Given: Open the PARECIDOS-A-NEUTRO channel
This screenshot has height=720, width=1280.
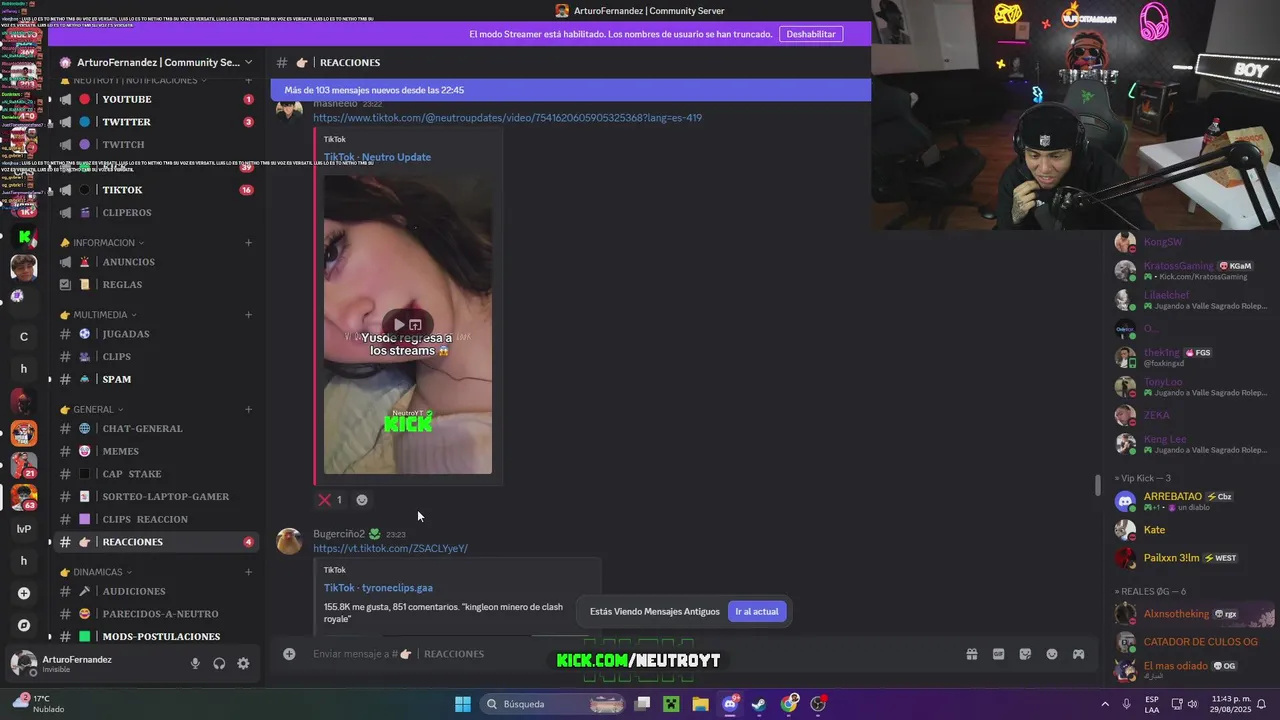Looking at the screenshot, I should (156, 614).
